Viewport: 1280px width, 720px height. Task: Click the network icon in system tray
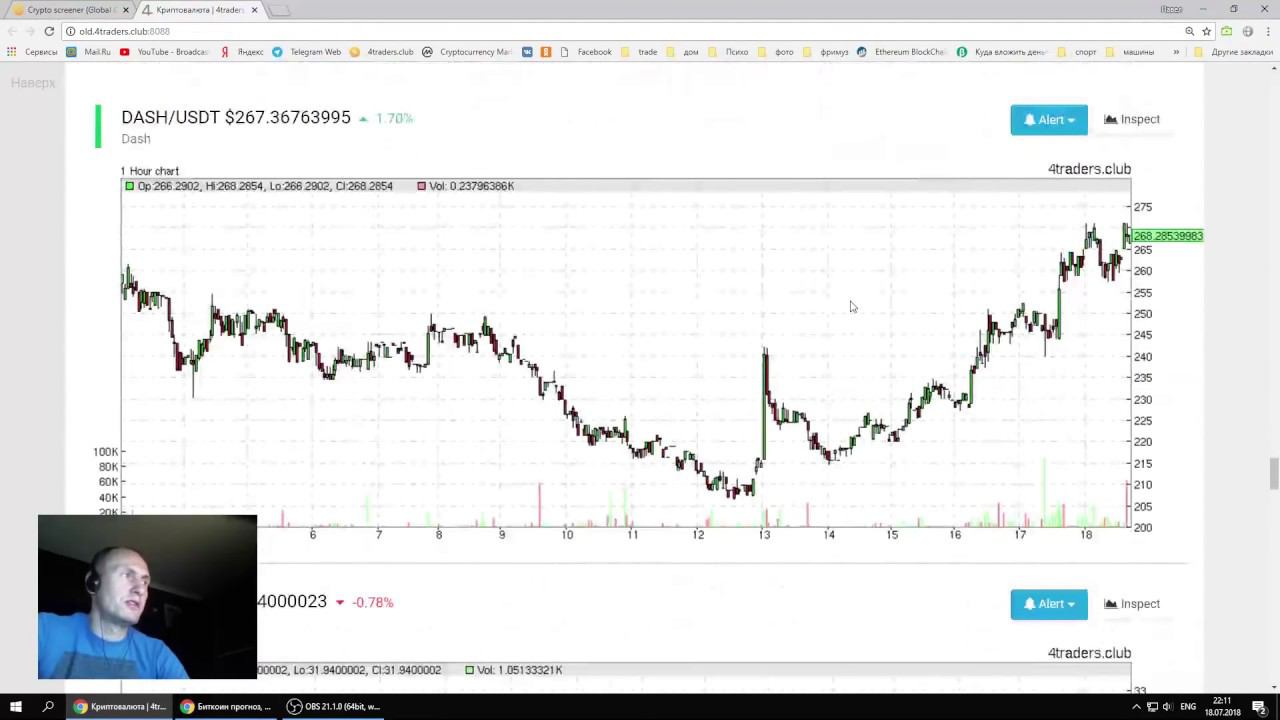point(1152,707)
